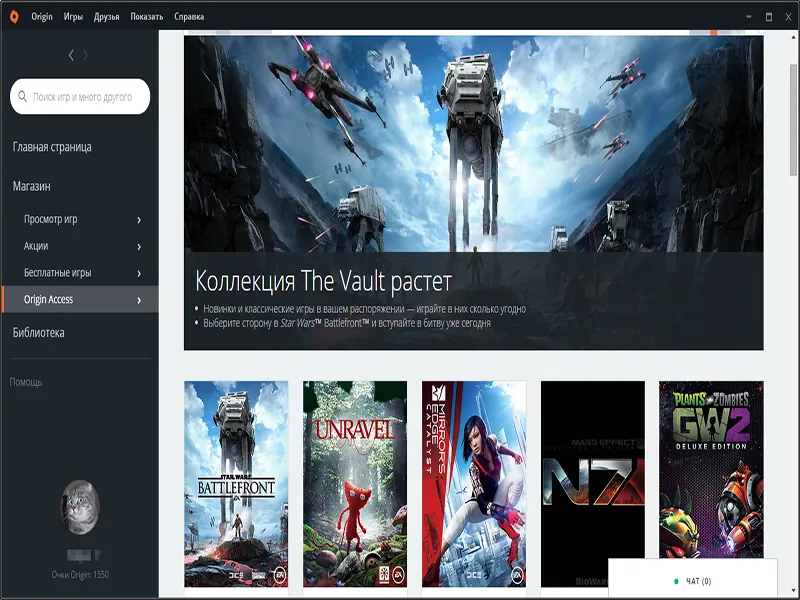
Task: Open the Origin Access section
Action: click(x=80, y=300)
